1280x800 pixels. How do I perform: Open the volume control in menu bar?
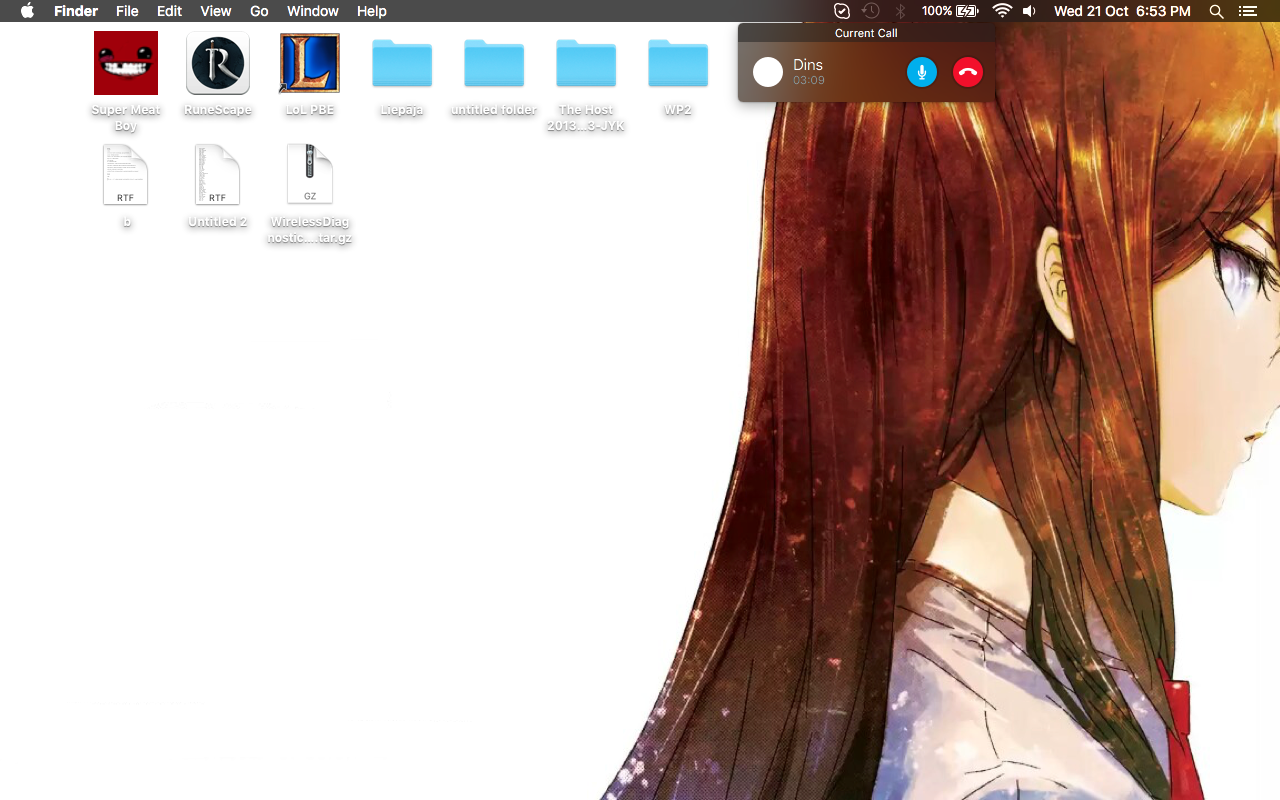pyautogui.click(x=1029, y=11)
